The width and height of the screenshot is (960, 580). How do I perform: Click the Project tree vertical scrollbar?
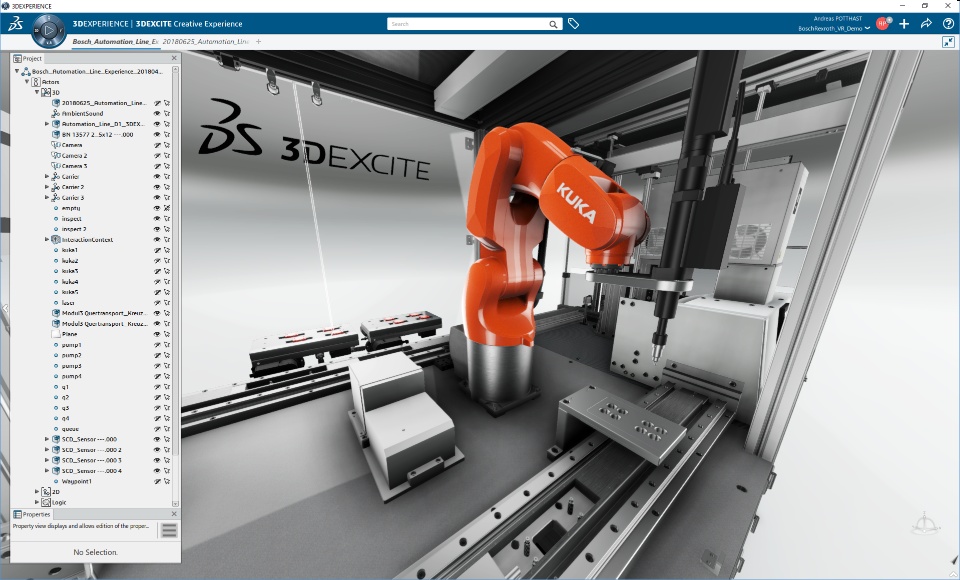(x=176, y=263)
